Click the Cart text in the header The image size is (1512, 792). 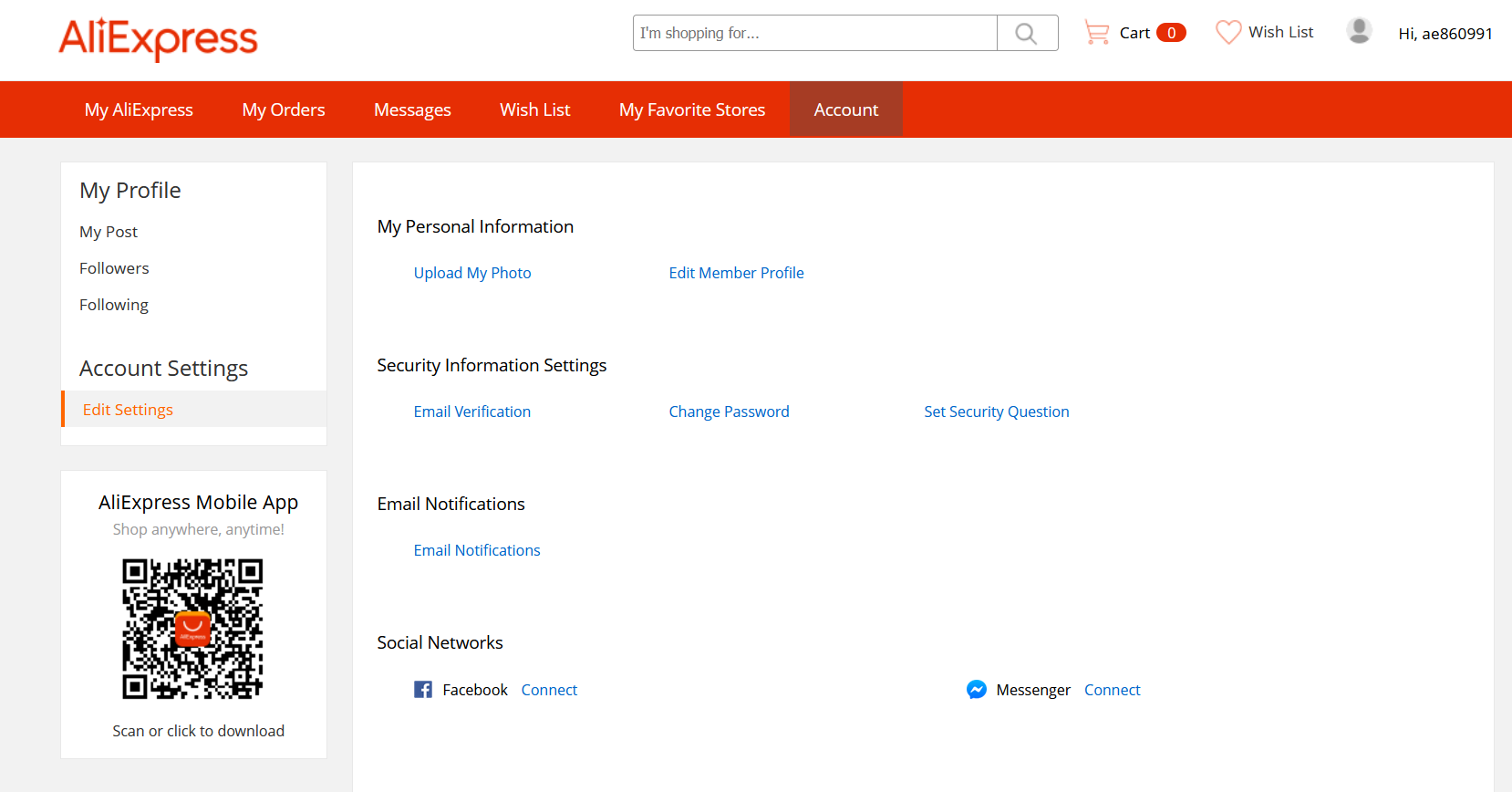click(x=1134, y=33)
